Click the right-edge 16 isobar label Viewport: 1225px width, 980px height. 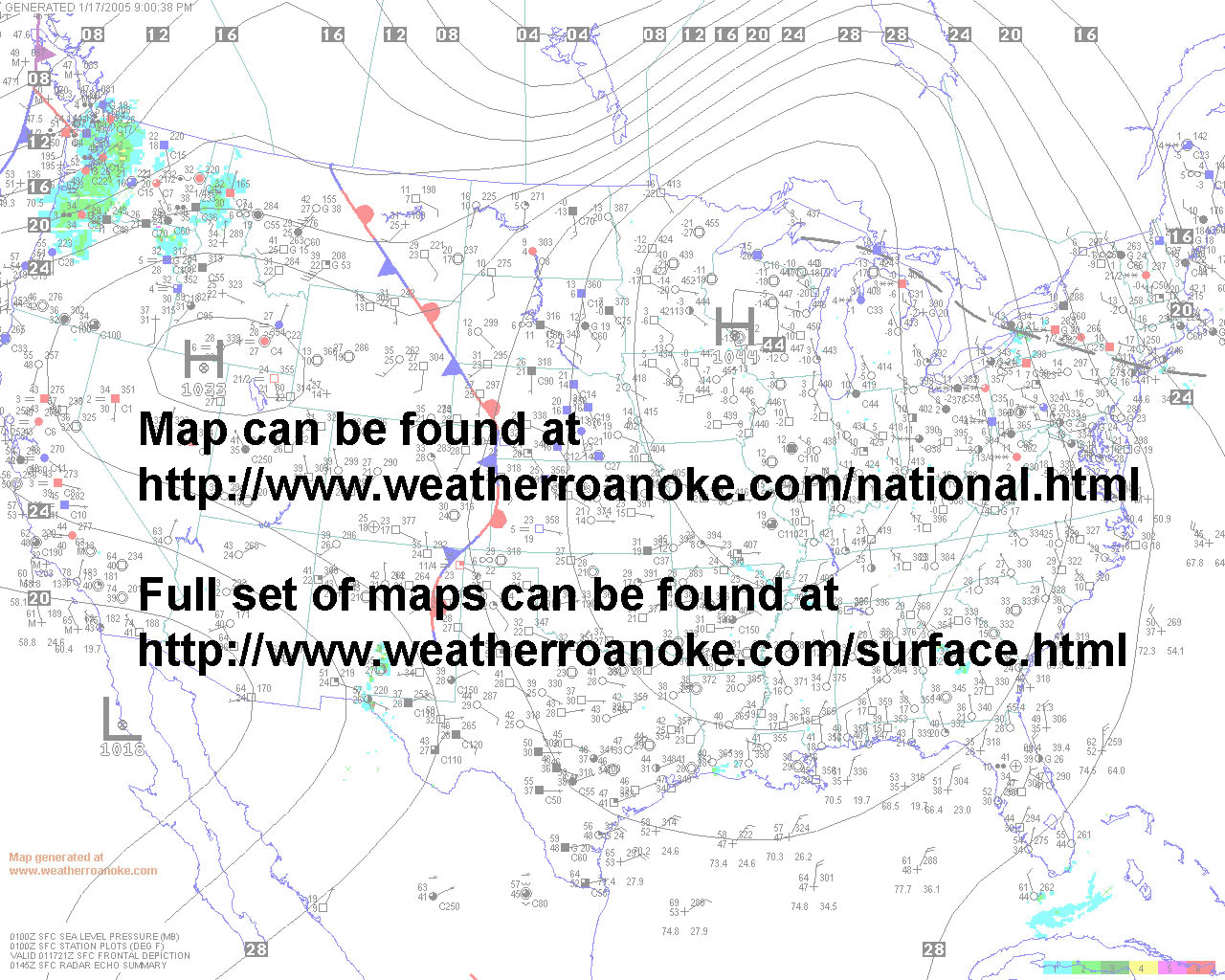click(1181, 235)
